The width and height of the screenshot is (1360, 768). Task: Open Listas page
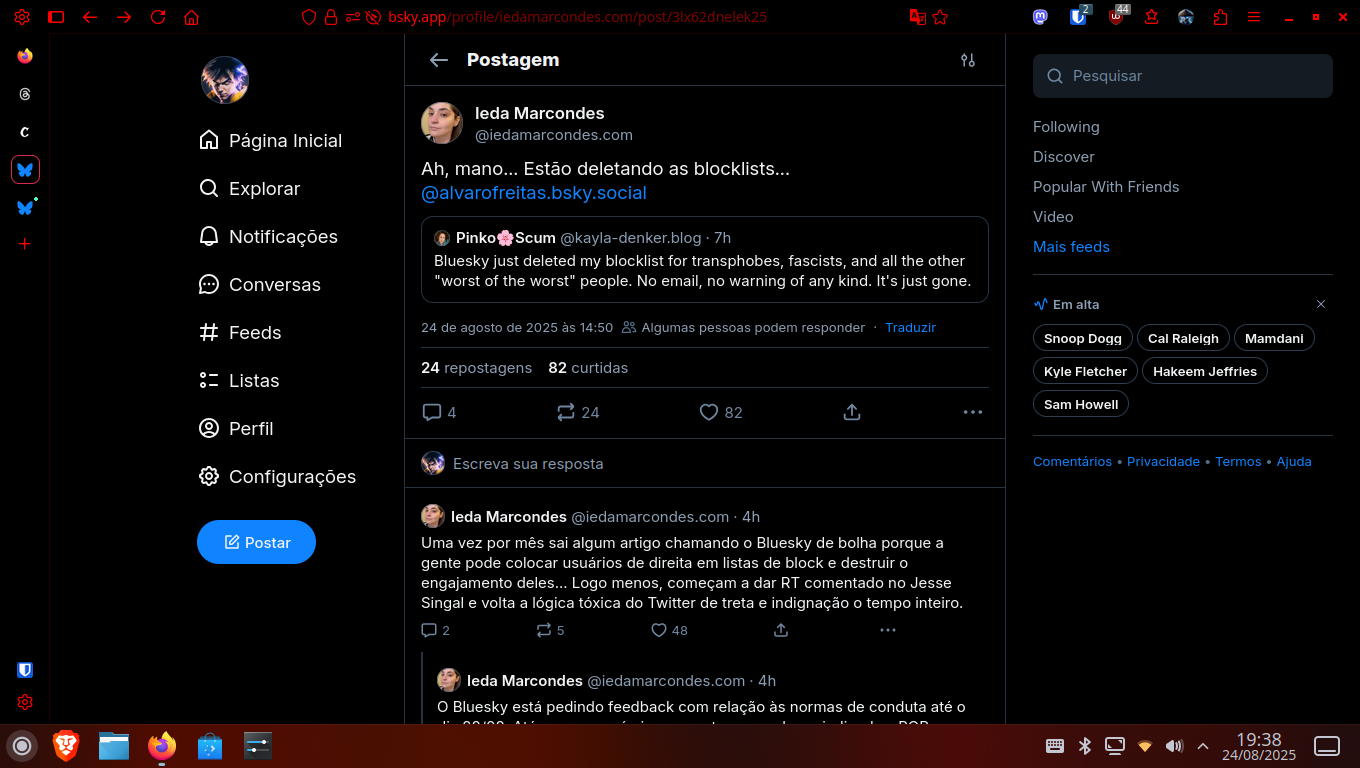(x=239, y=380)
